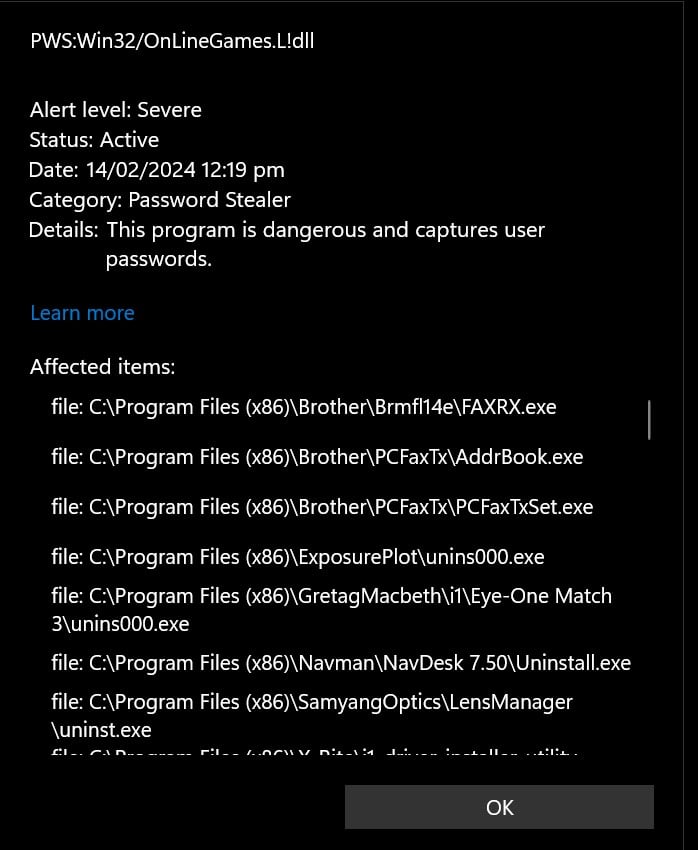Select the ExposurePlot unins000.exe entry
The image size is (698, 850).
[x=298, y=557]
